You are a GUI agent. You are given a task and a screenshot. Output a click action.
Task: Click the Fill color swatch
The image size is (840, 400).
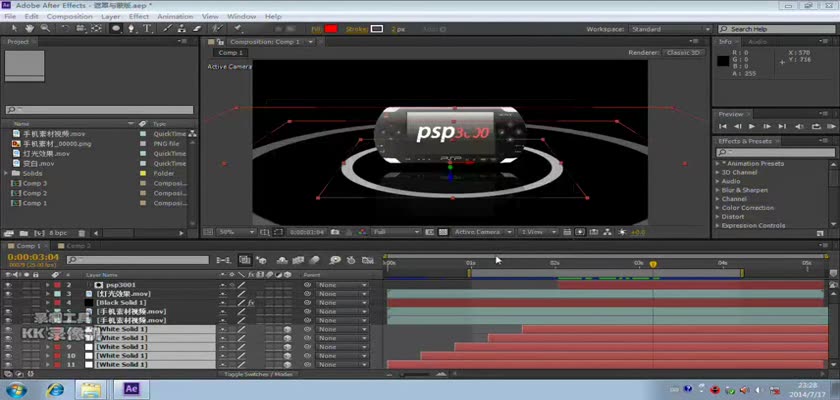click(x=331, y=29)
